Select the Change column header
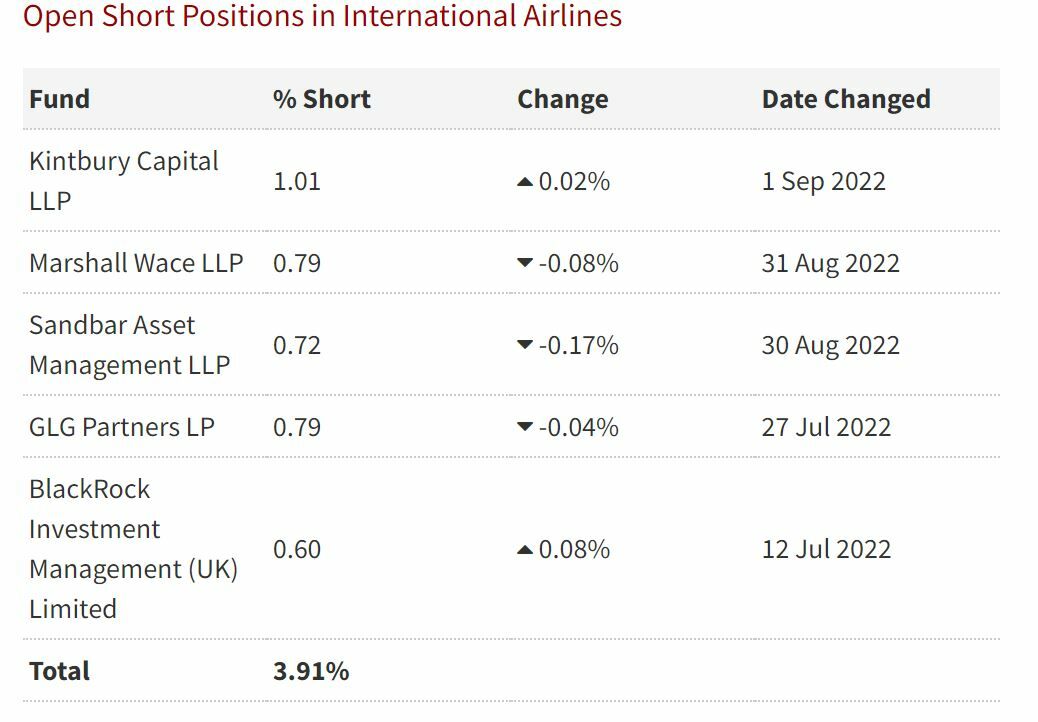 click(x=562, y=99)
